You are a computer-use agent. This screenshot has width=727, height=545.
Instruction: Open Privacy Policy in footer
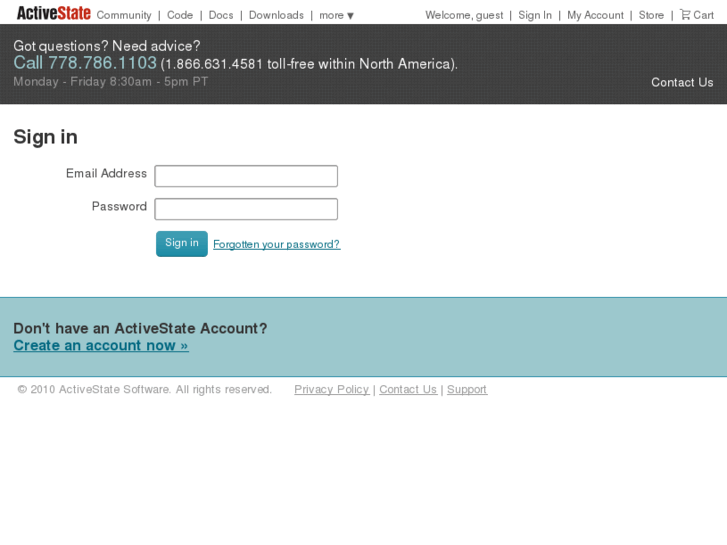click(x=332, y=389)
